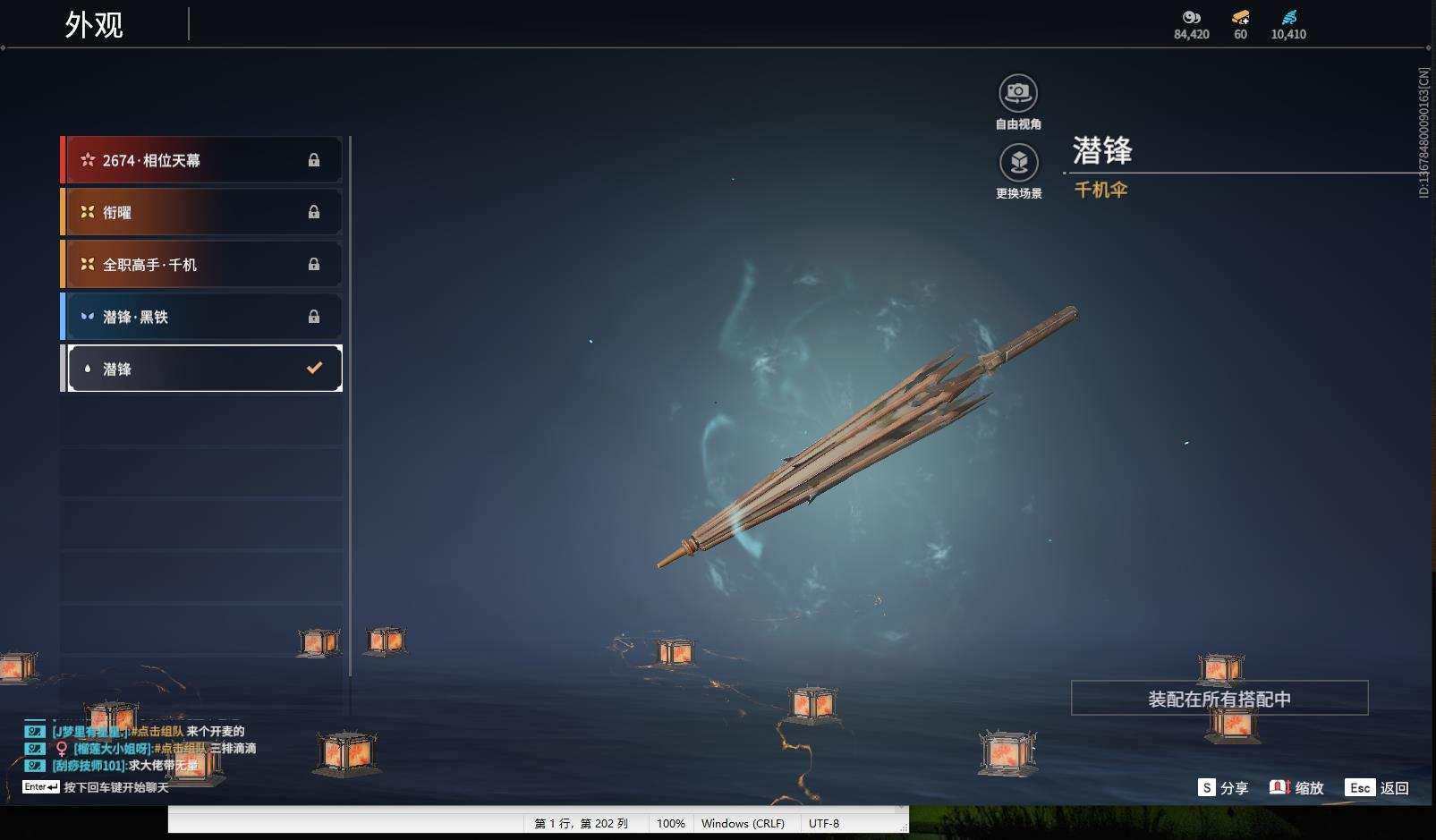Viewport: 1436px width, 840px height.
Task: Click player name 榴莲大小姐呀 in chat
Action: (113, 749)
